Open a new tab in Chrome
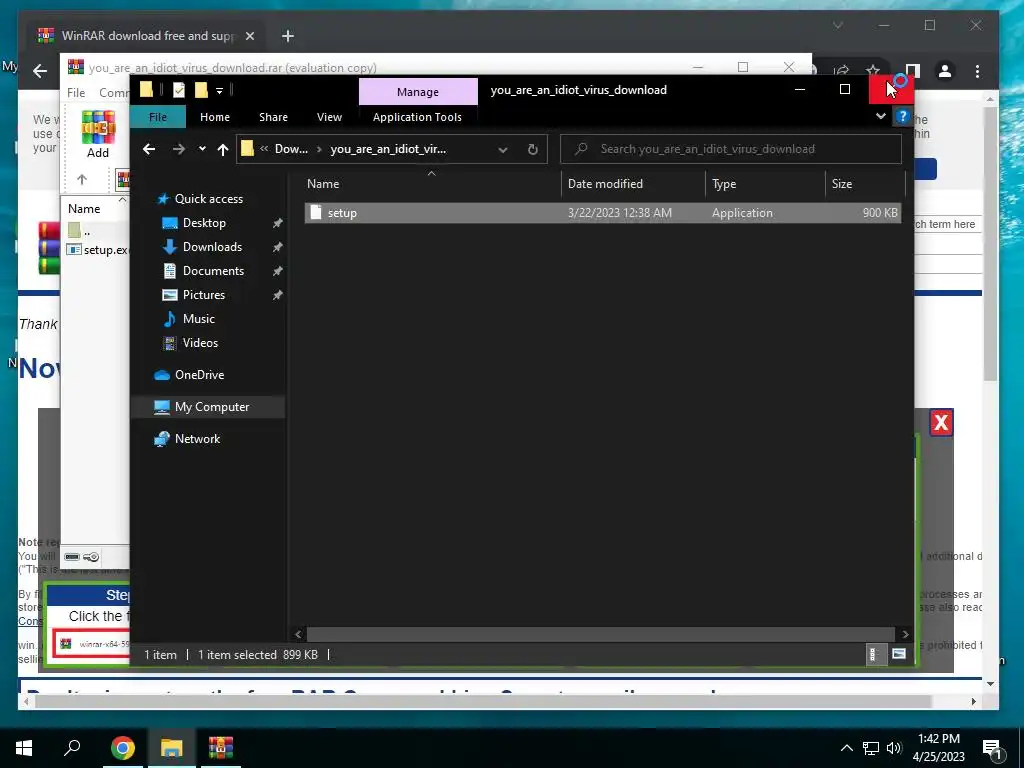Screen dimensions: 1024x768 tap(288, 36)
